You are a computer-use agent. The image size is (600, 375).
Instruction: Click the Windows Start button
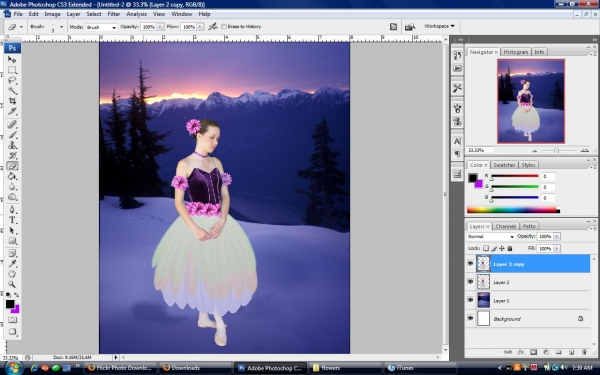(13, 368)
